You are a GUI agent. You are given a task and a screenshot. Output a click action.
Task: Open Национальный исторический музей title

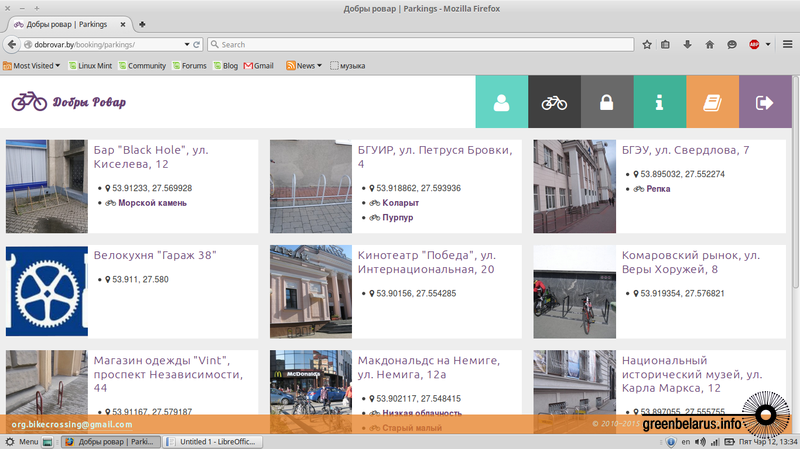click(692, 374)
